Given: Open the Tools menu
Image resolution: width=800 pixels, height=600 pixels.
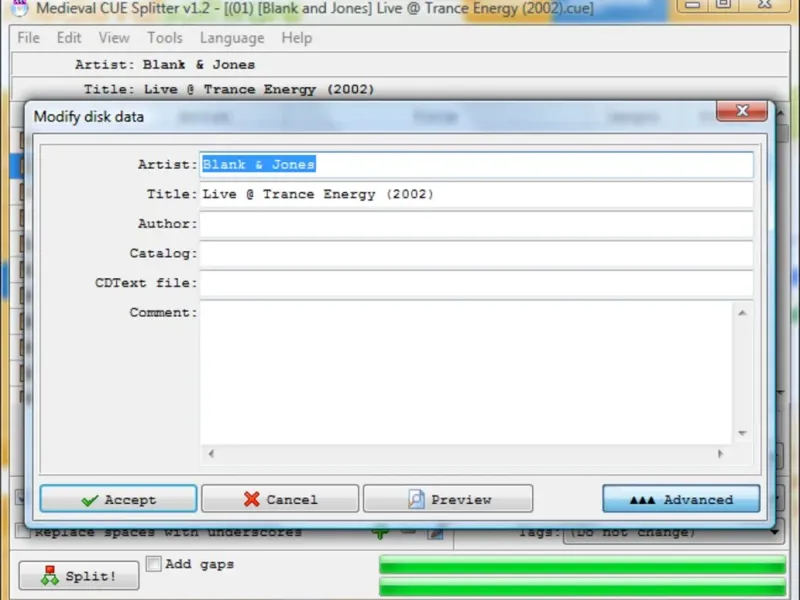Looking at the screenshot, I should tap(165, 38).
